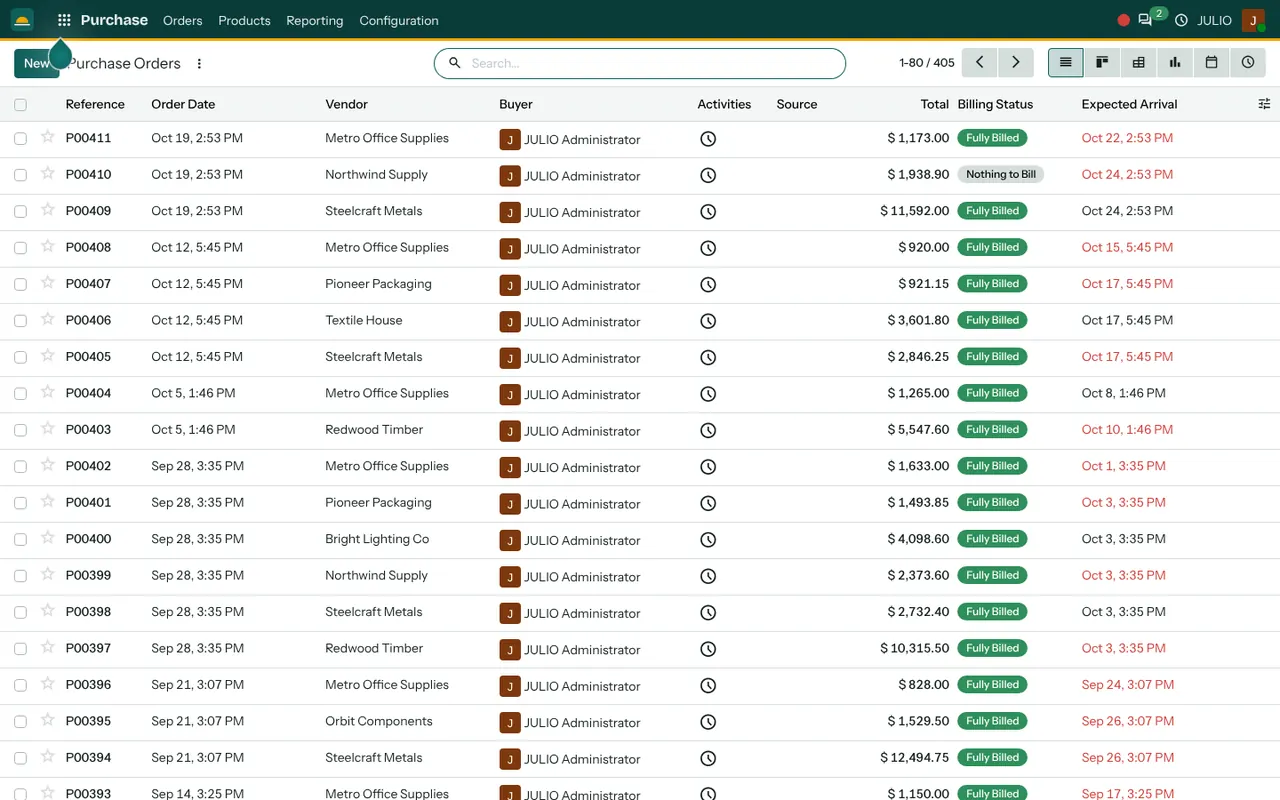Star purchase order P00406 as favorite
The width and height of the screenshot is (1280, 800).
pyautogui.click(x=47, y=319)
